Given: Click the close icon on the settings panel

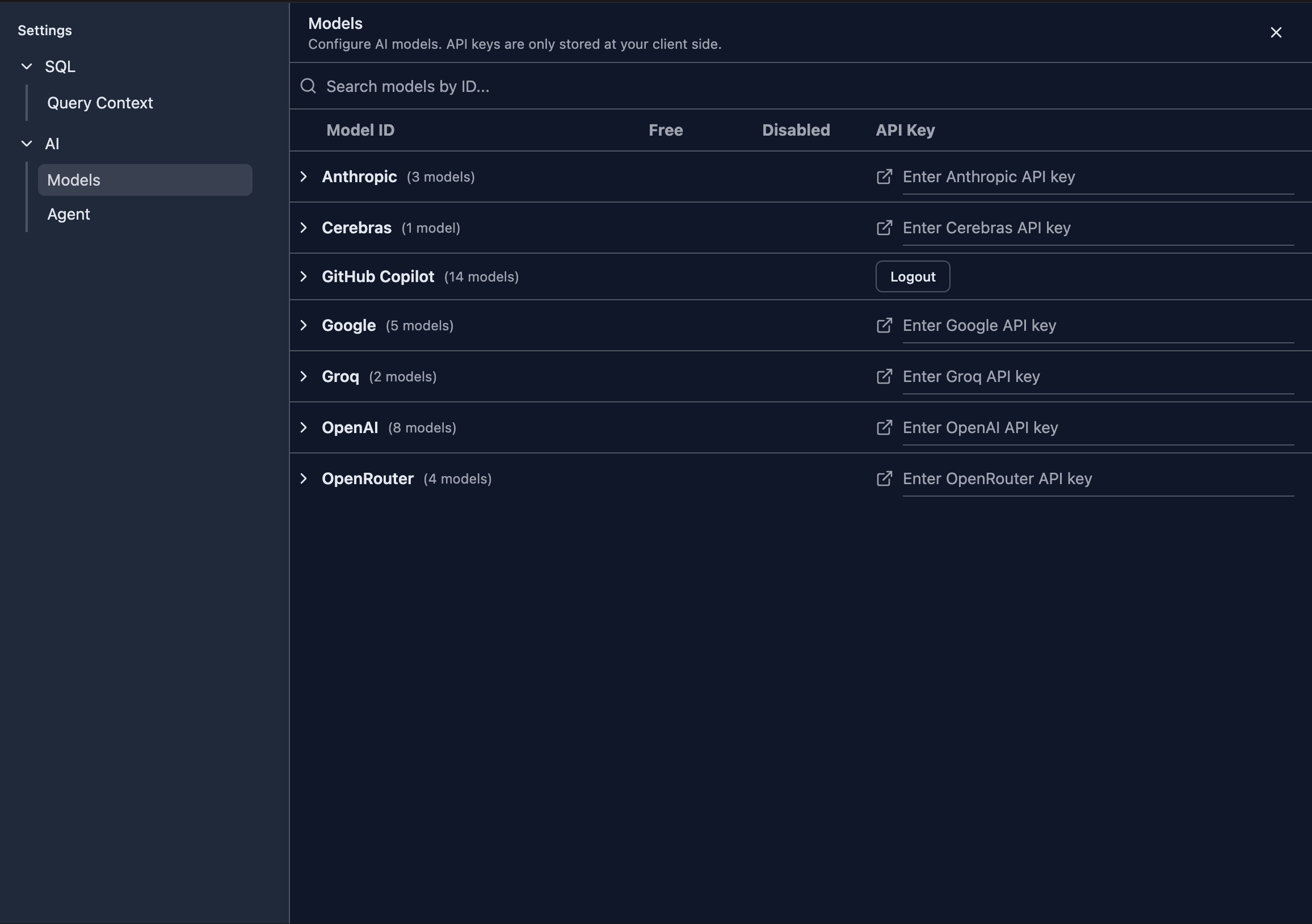Looking at the screenshot, I should point(1276,32).
